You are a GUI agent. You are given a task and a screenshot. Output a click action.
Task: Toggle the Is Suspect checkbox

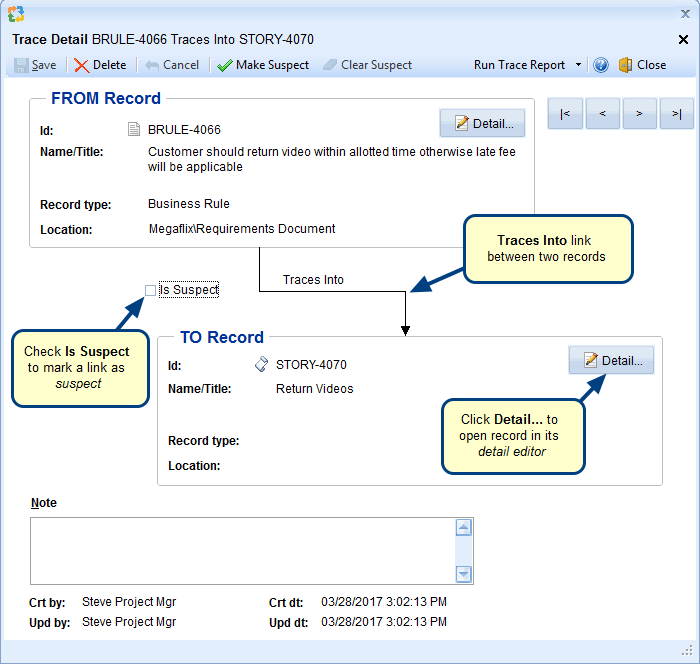(x=151, y=290)
